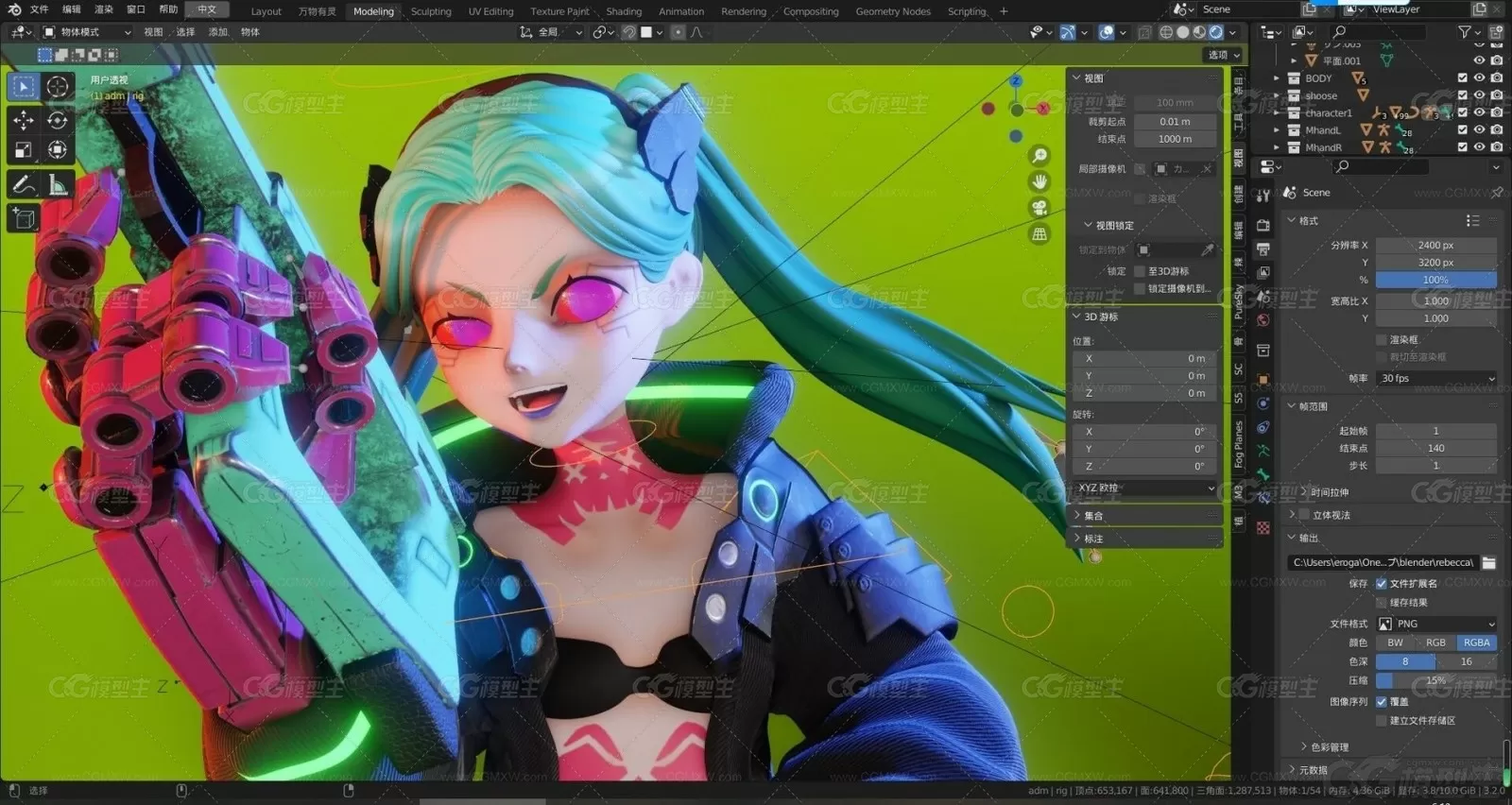Check the 至3D游标 lock checkbox
1512x805 pixels.
pos(1140,271)
